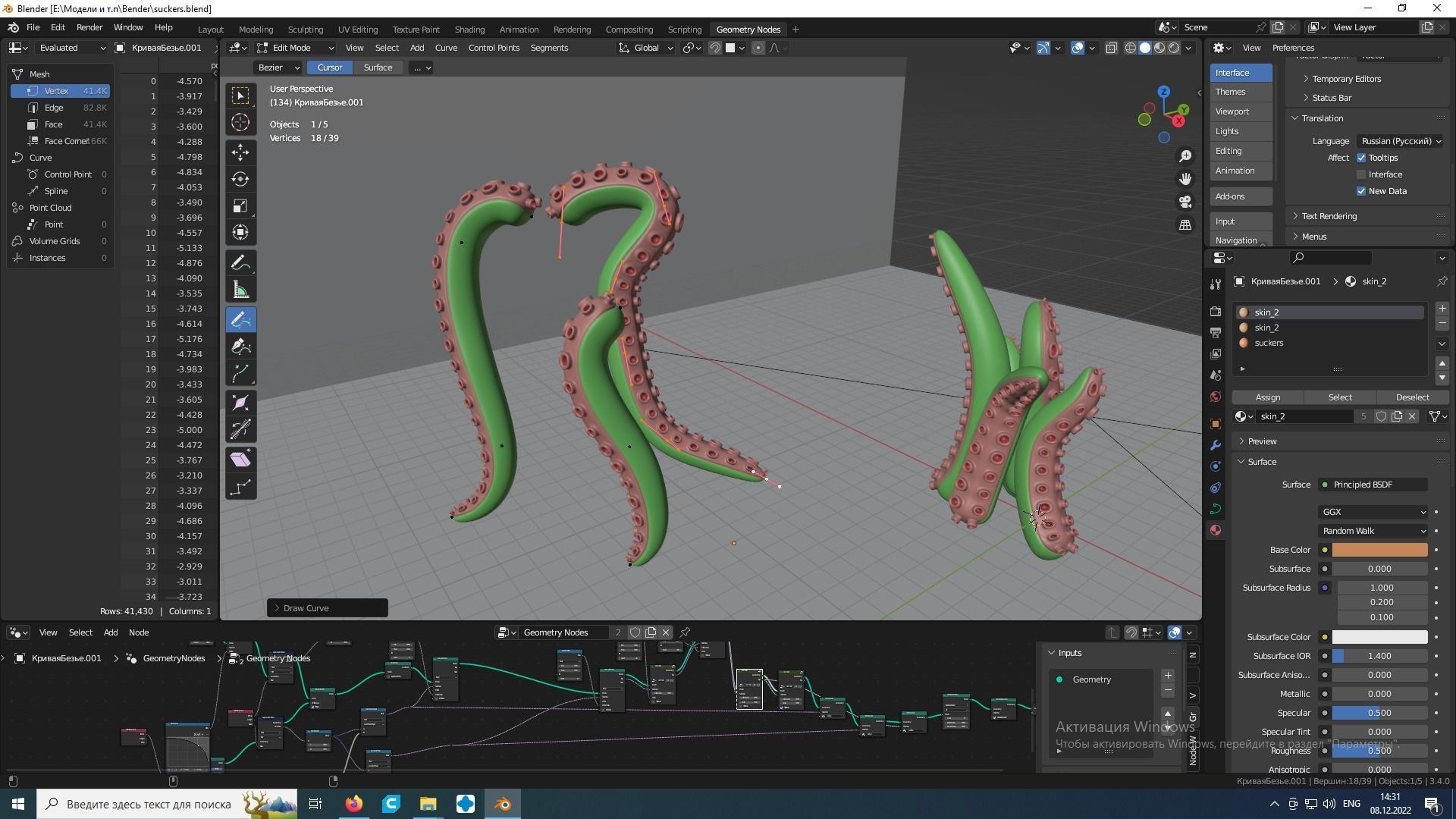Click the Zoom viewport icon
This screenshot has height=819, width=1456.
coord(1185,156)
